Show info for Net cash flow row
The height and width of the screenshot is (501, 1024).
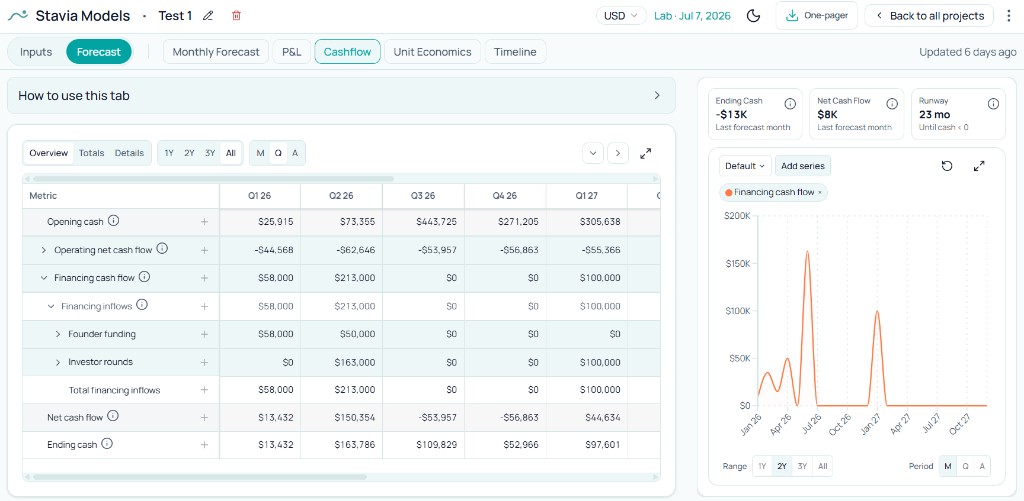[x=113, y=416]
